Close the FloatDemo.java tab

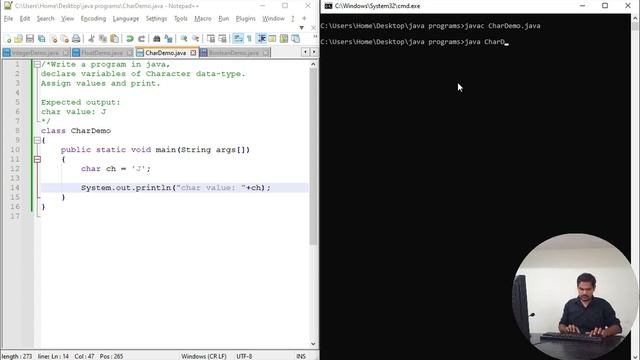pos(129,53)
